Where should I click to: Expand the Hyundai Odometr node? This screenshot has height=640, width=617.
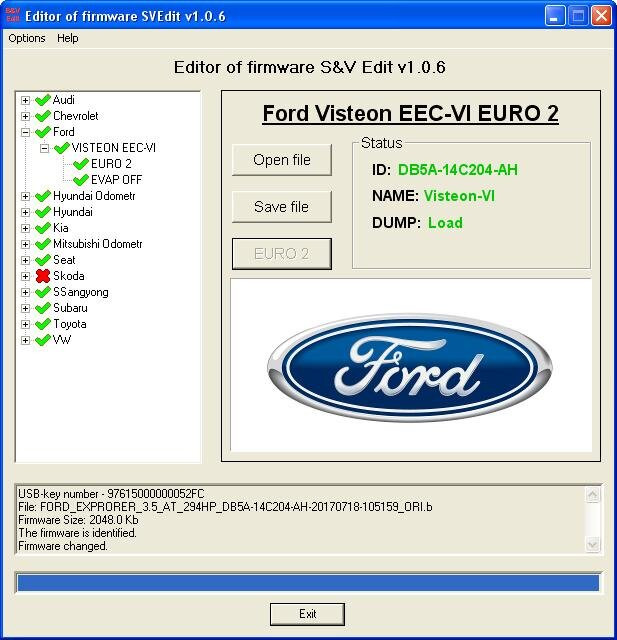(x=25, y=196)
